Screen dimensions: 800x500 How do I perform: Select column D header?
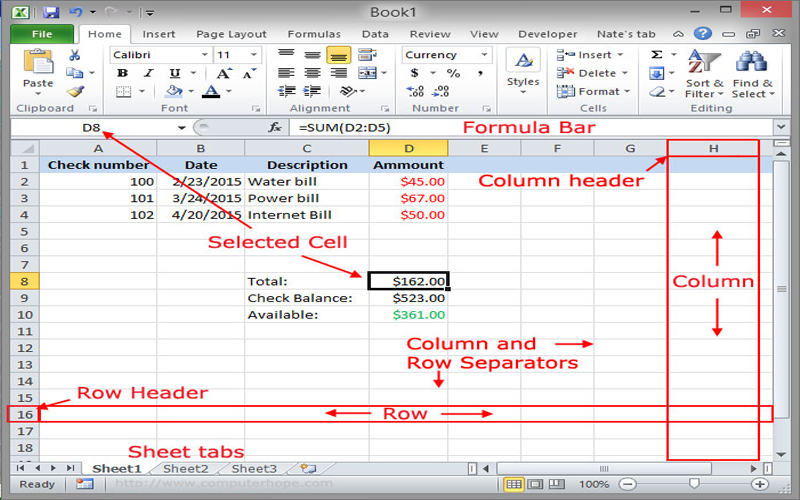(x=409, y=148)
